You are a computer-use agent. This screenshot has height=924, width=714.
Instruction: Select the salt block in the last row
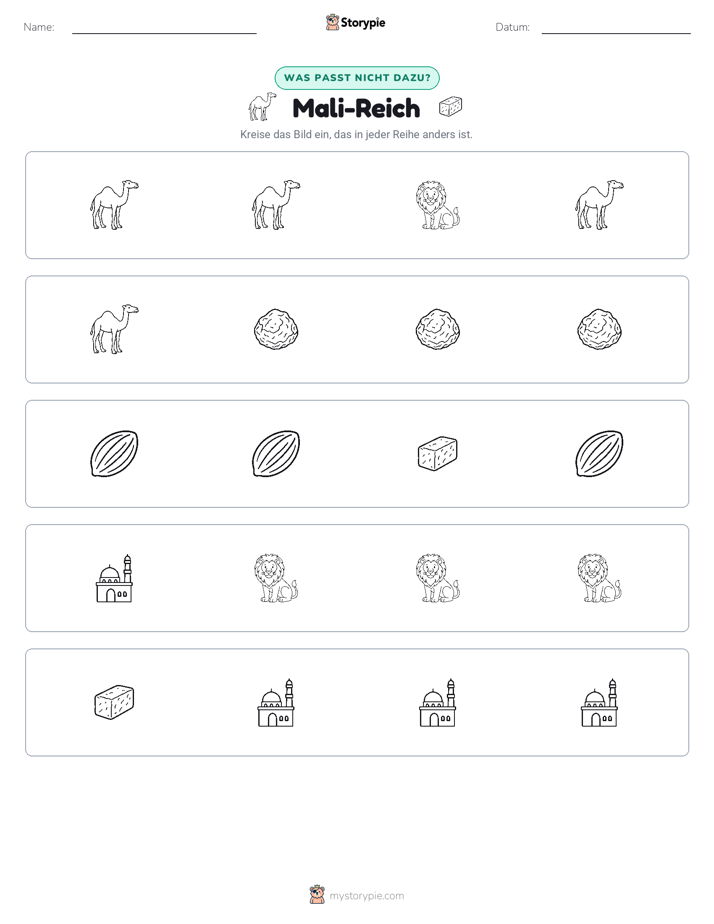click(114, 702)
